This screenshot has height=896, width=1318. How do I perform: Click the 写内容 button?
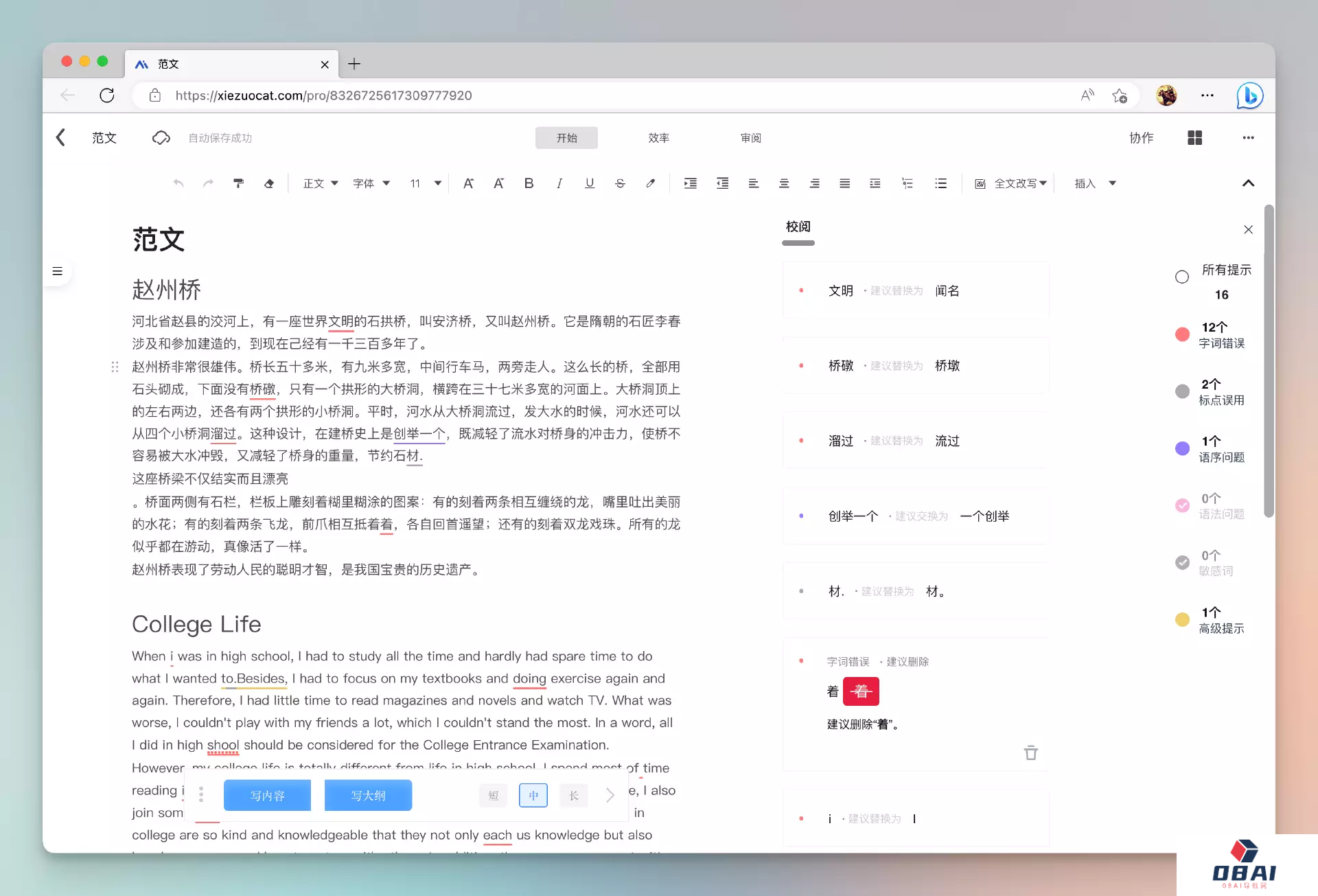pos(267,796)
